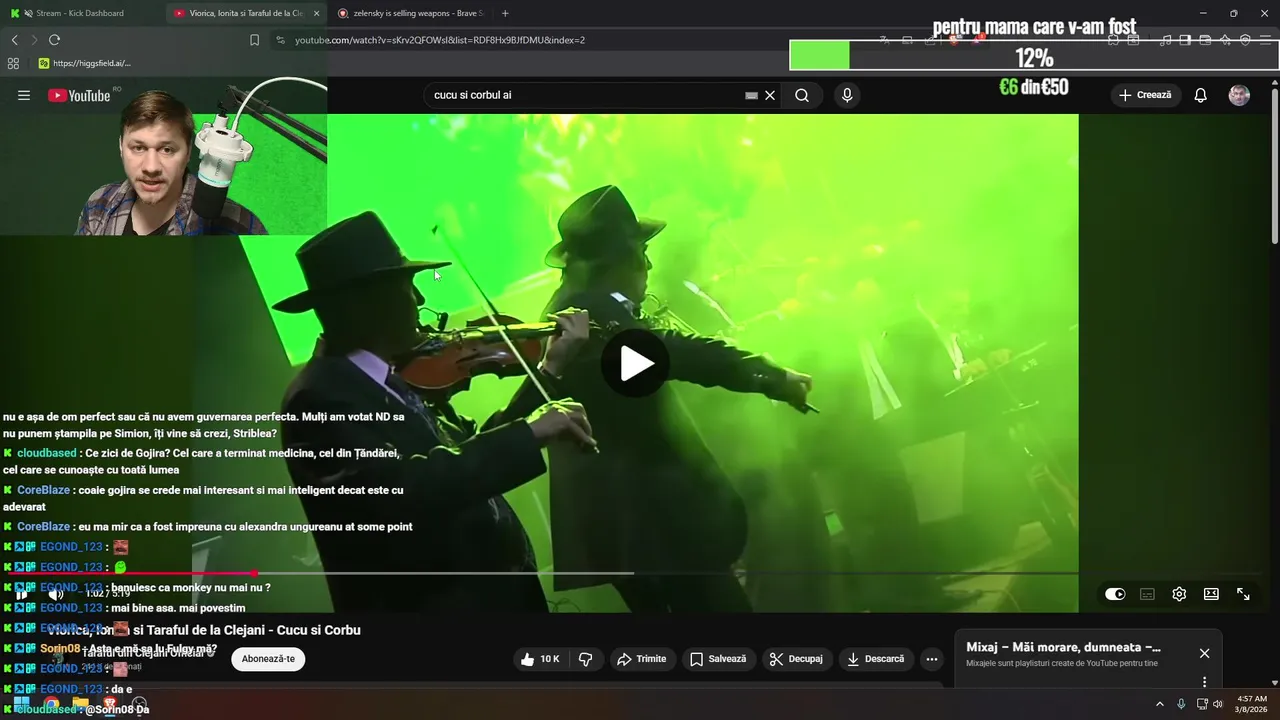The image size is (1280, 720).
Task: Subscribe with the Abonează-te button
Action: 268,659
